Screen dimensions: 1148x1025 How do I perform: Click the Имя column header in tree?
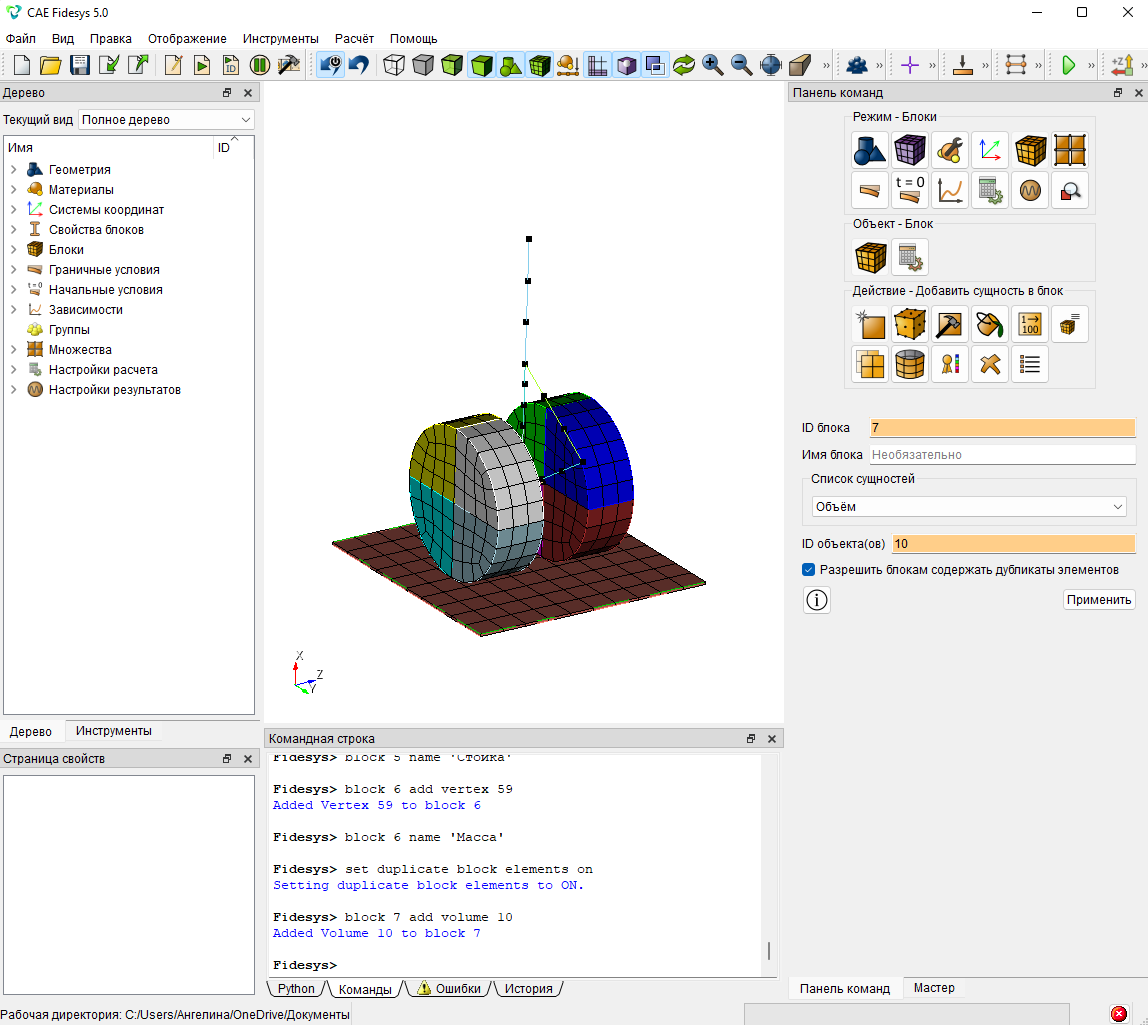[x=108, y=148]
